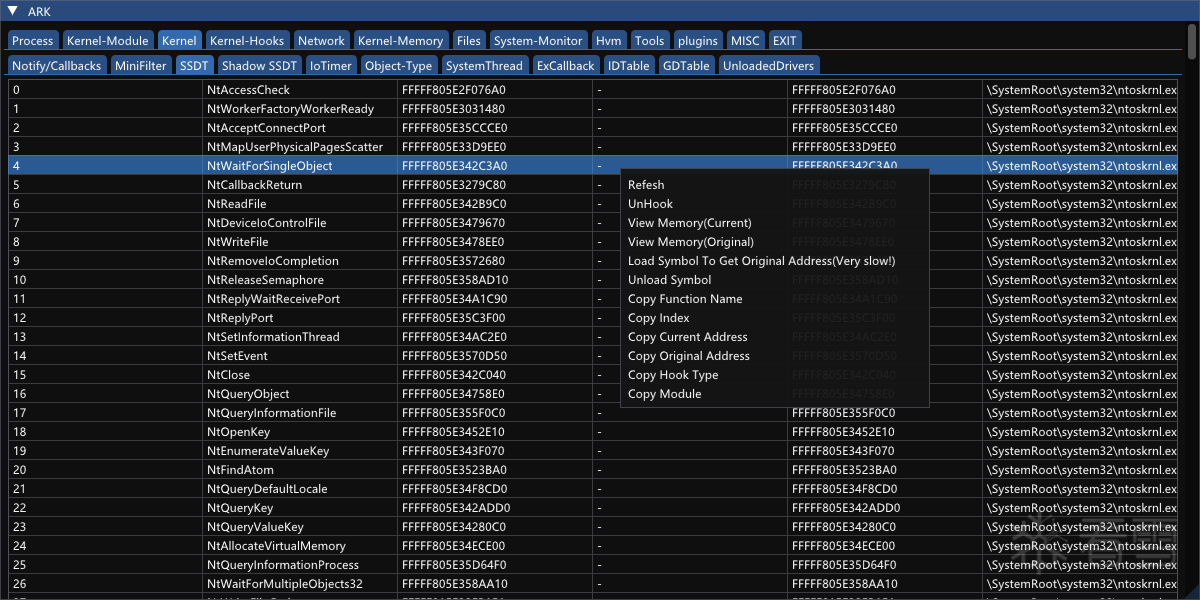Viewport: 1200px width, 600px height.
Task: Collapse the ARK window triangle
Action: click(12, 12)
